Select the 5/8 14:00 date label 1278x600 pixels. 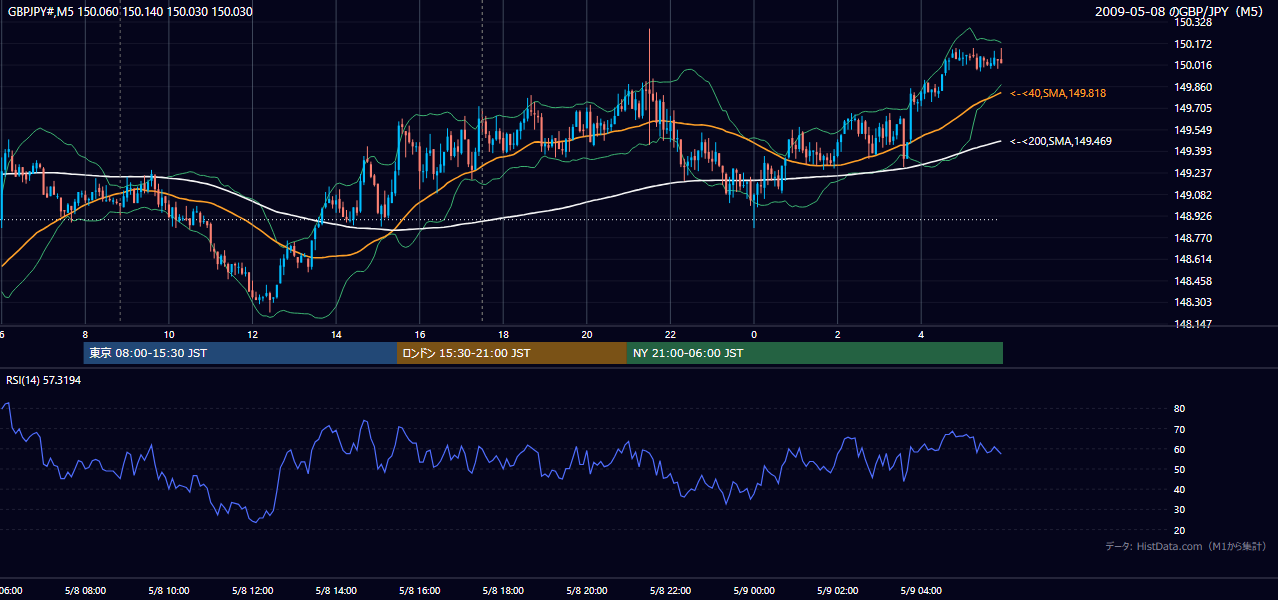336,591
